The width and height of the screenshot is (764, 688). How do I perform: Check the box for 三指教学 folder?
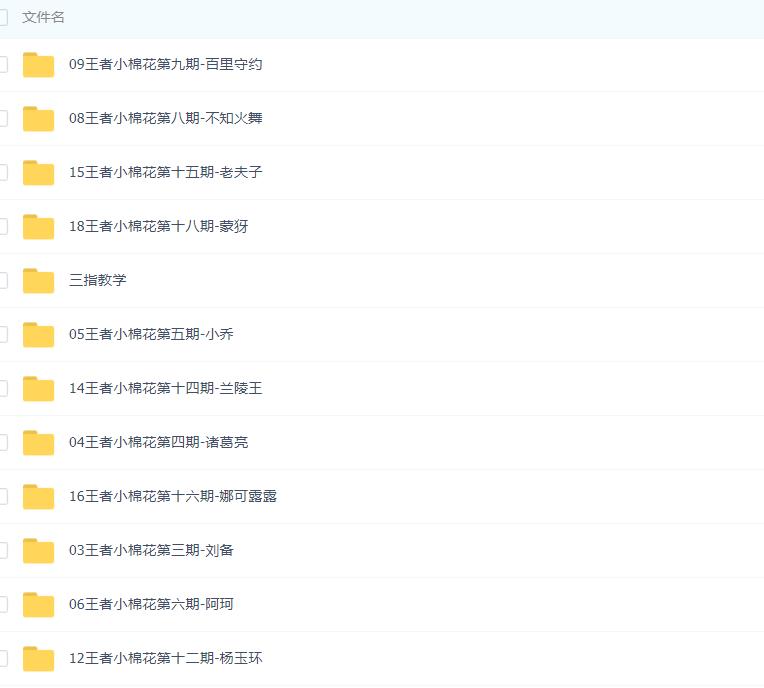tap(3, 281)
